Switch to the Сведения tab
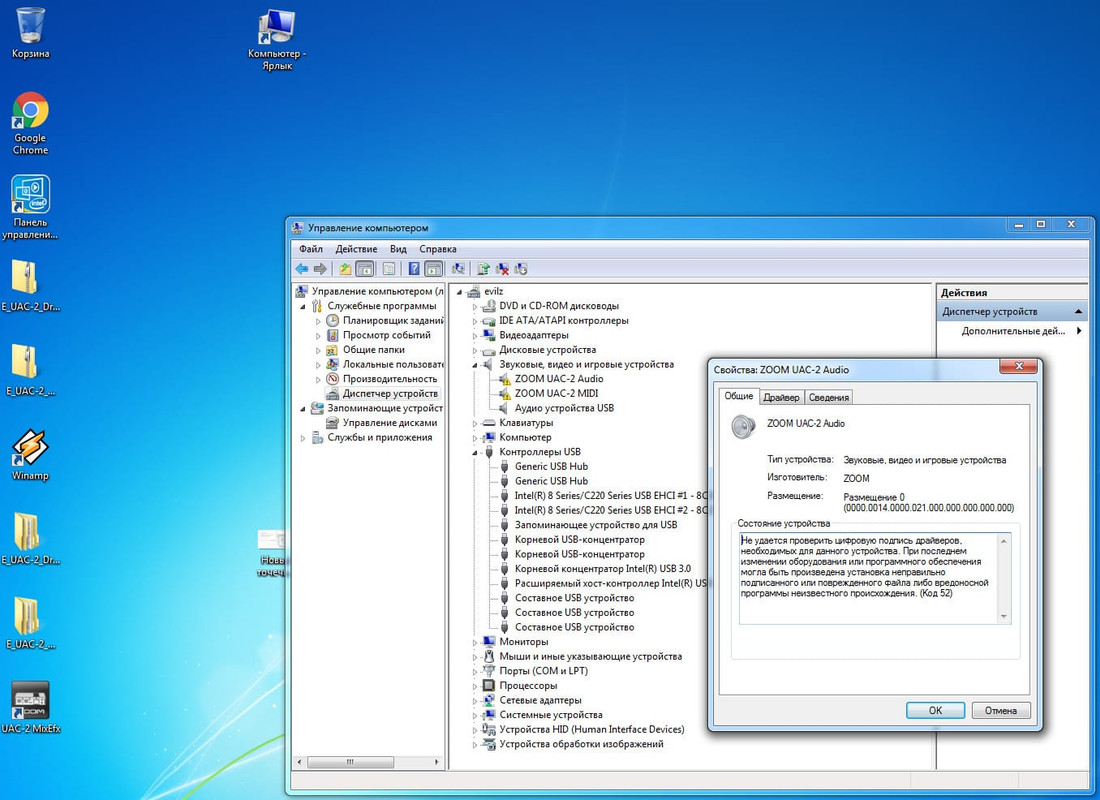This screenshot has width=1100, height=800. 829,397
